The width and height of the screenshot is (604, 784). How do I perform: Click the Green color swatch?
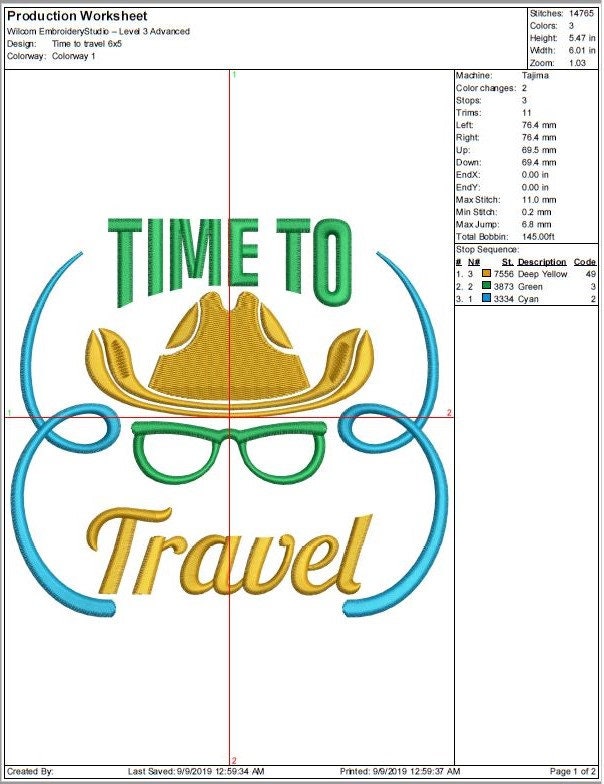tap(486, 286)
